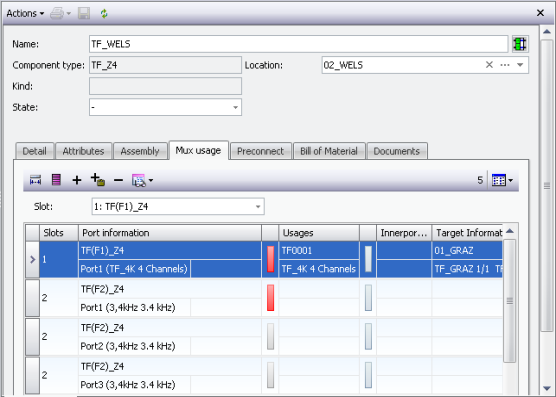Click row selector arrow for slot 1
This screenshot has height=397, width=556.
[32, 259]
